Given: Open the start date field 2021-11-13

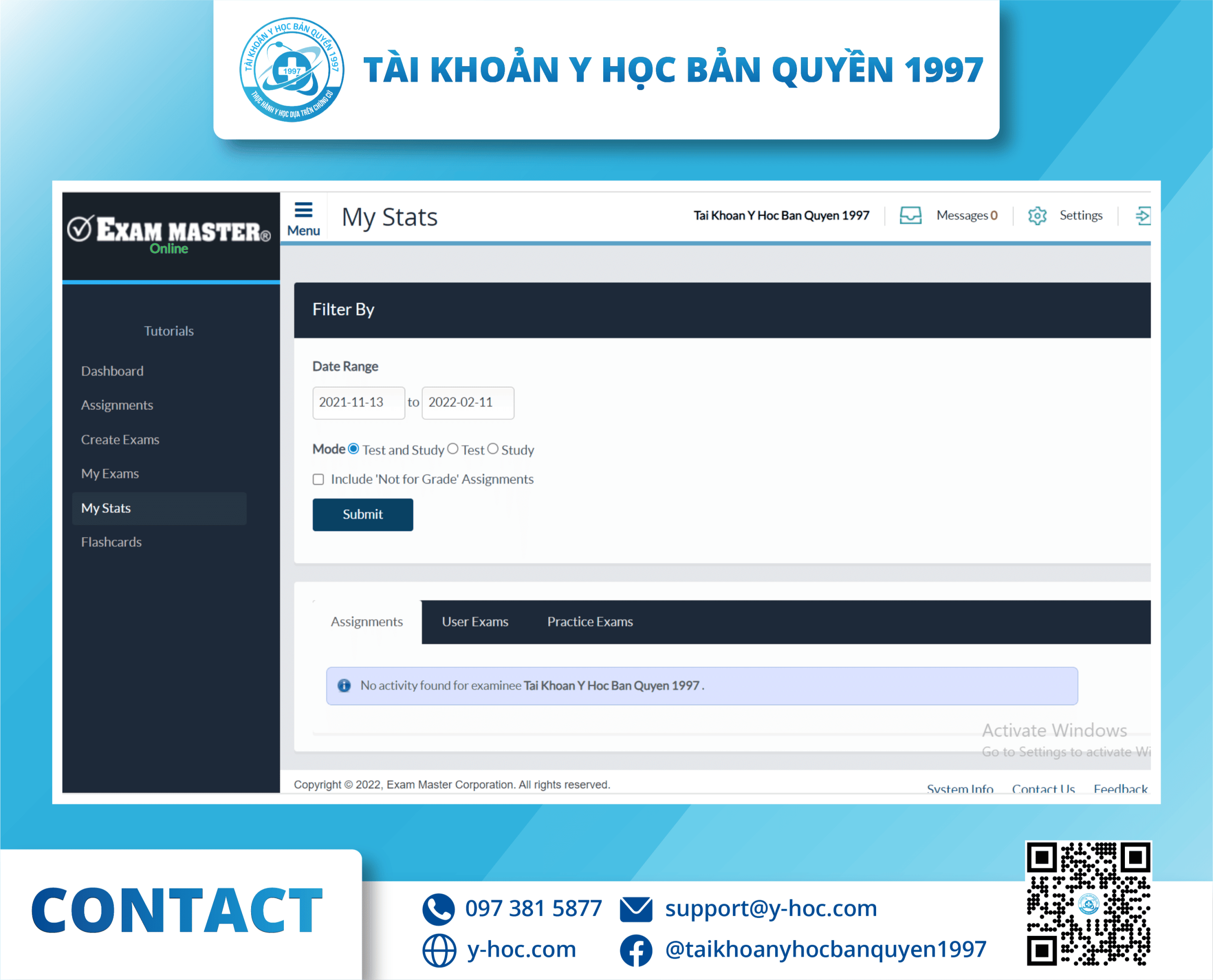Looking at the screenshot, I should pyautogui.click(x=358, y=402).
